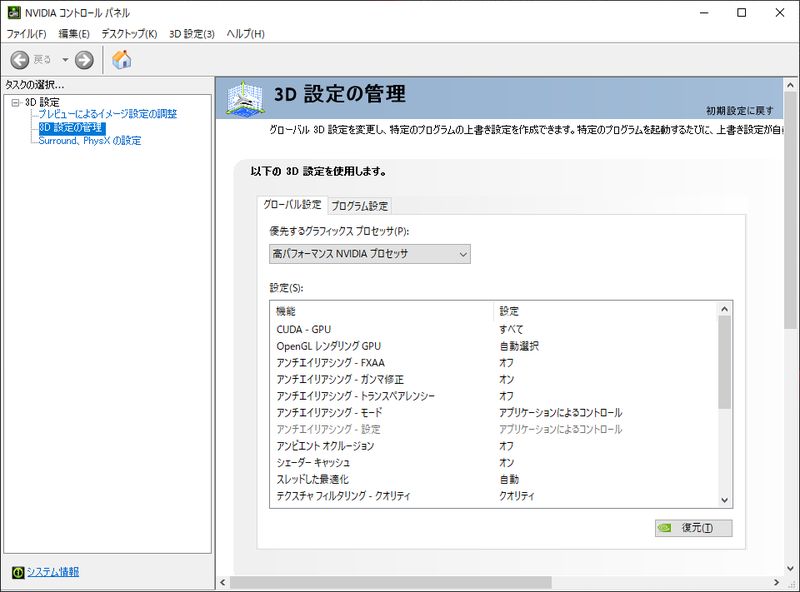Switch to the プログラム設定 tab
The height and width of the screenshot is (592, 800).
tap(360, 206)
